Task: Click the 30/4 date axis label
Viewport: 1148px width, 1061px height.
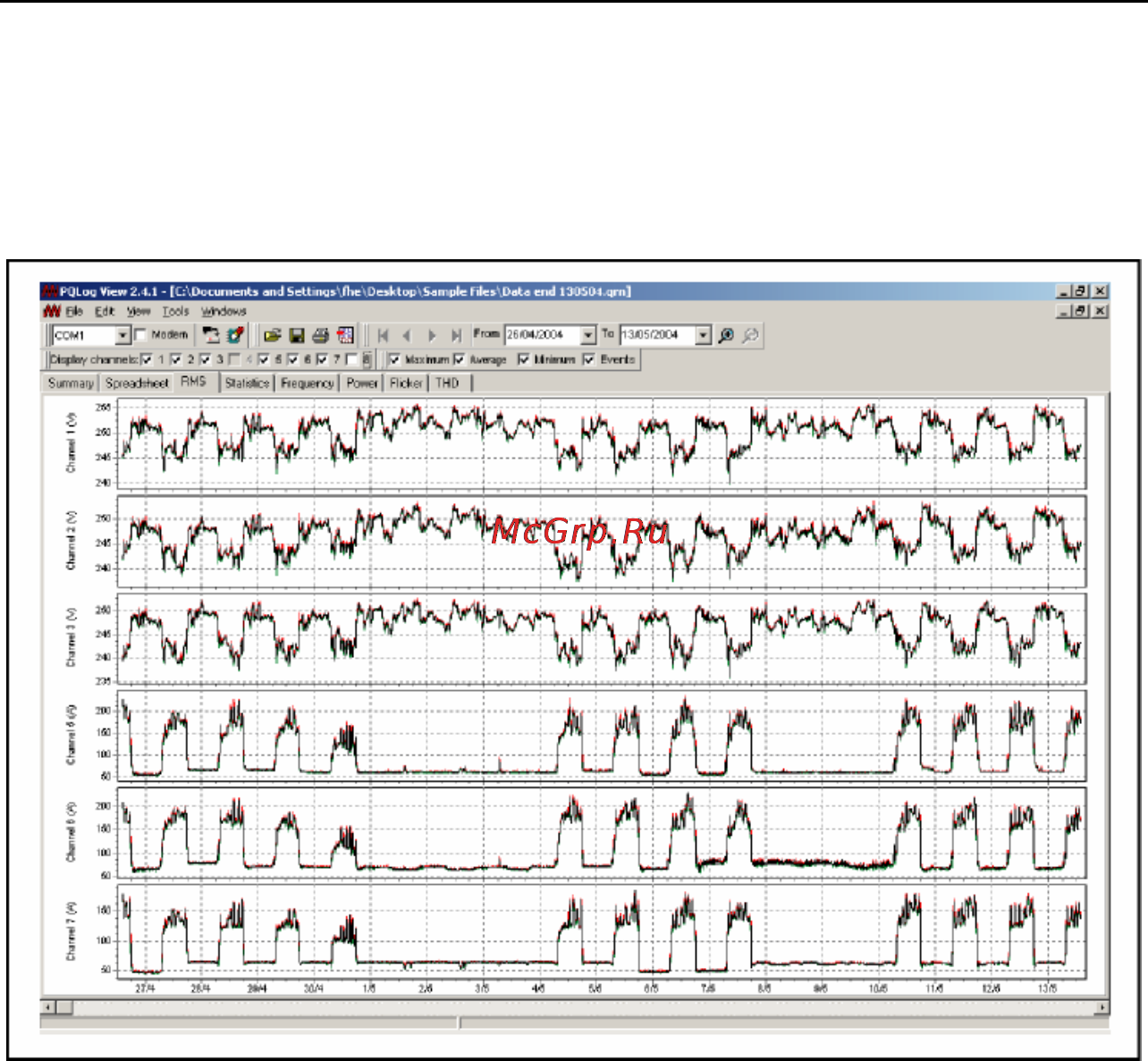Action: coord(313,989)
